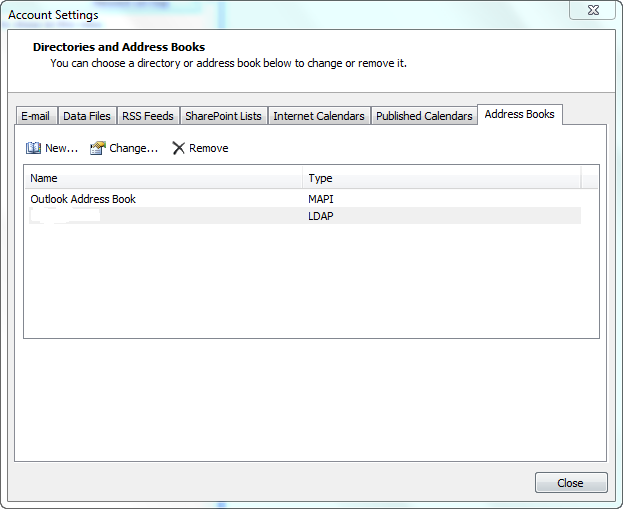
Task: Go to the RSS Feeds tab
Action: coord(148,116)
